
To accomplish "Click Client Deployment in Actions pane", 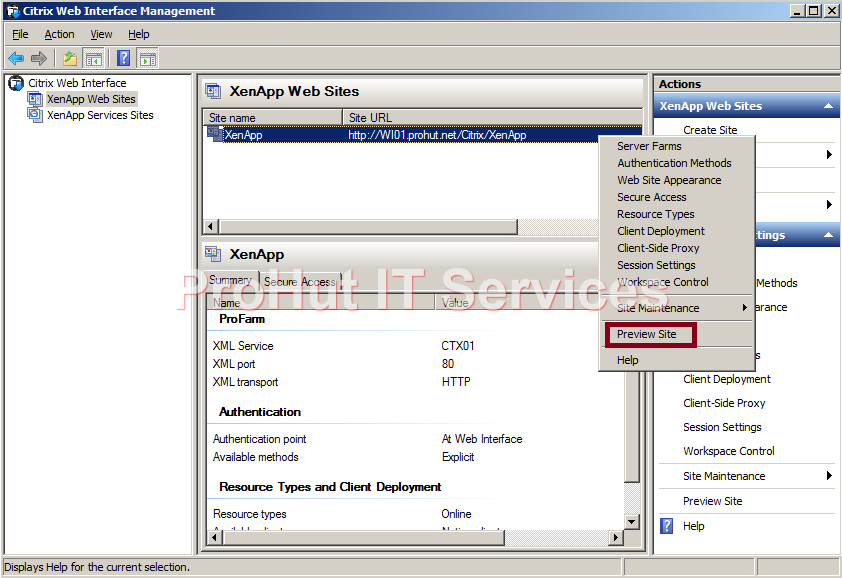I will [727, 379].
